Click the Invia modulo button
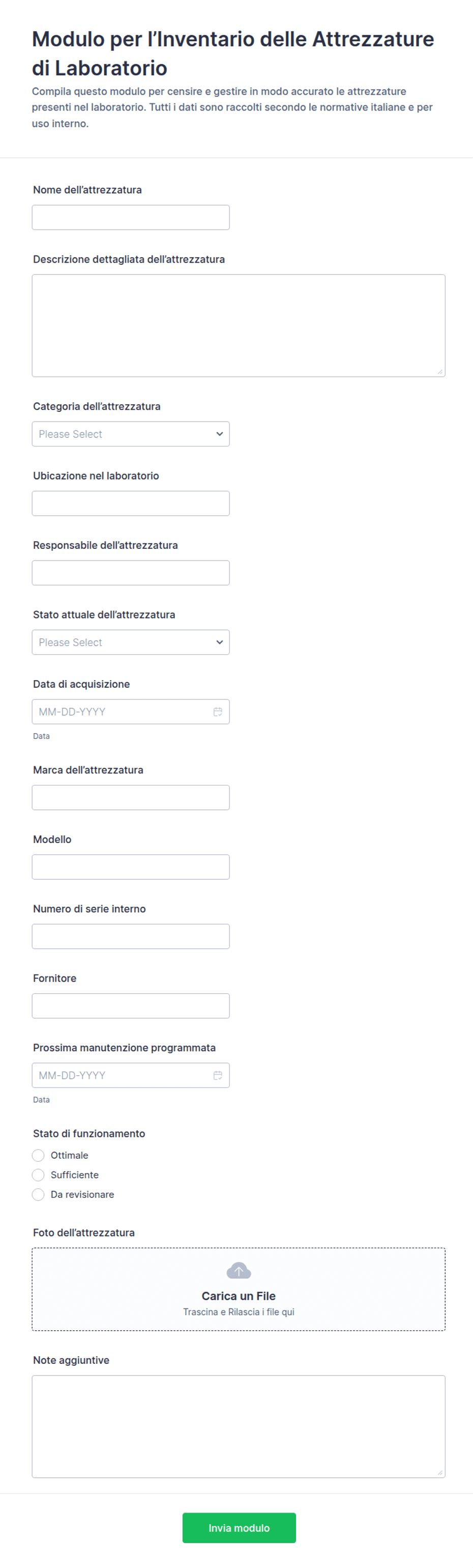 click(x=239, y=1528)
